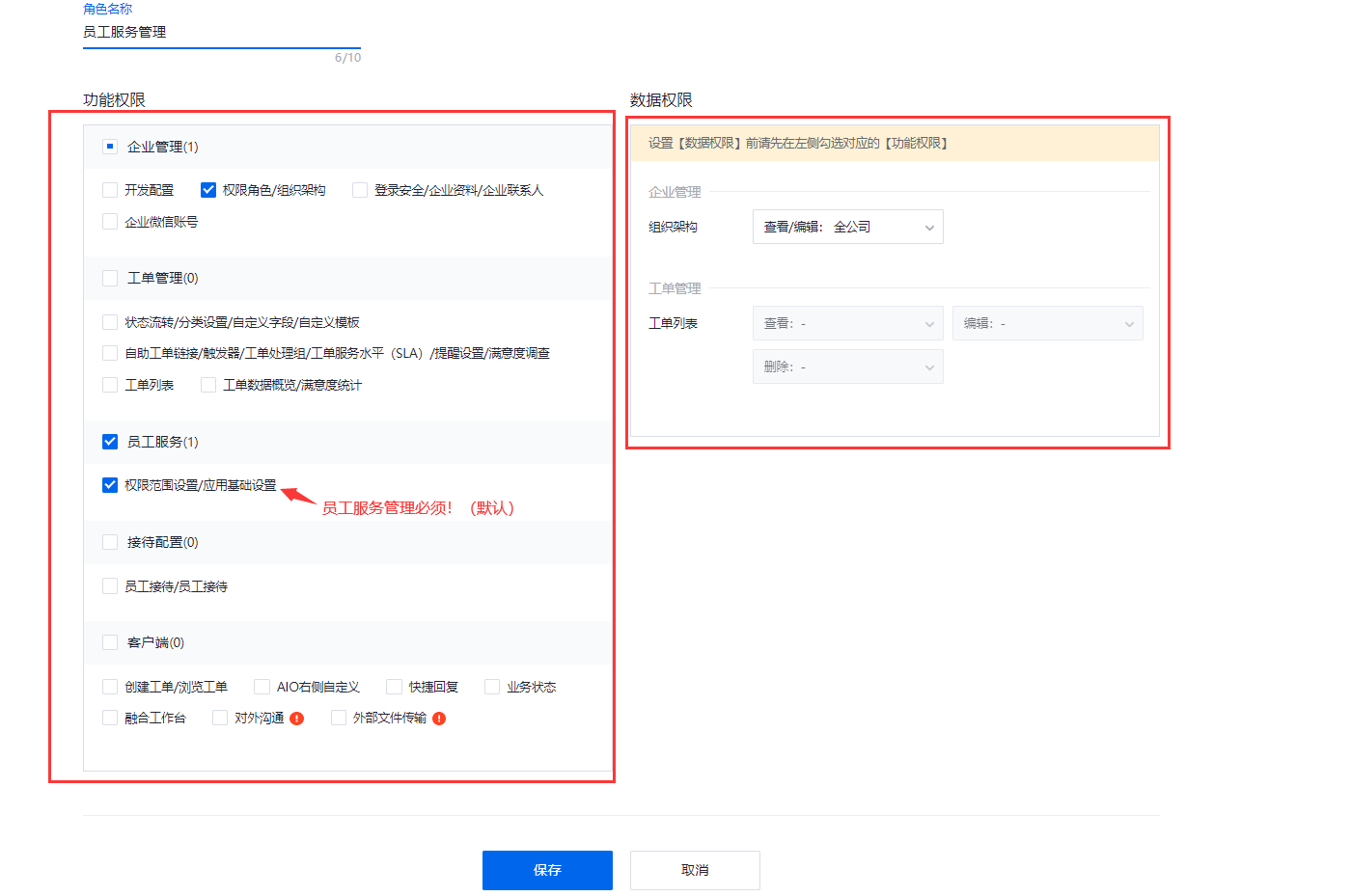
Task: Check the 业务状态 option
Action: point(492,687)
